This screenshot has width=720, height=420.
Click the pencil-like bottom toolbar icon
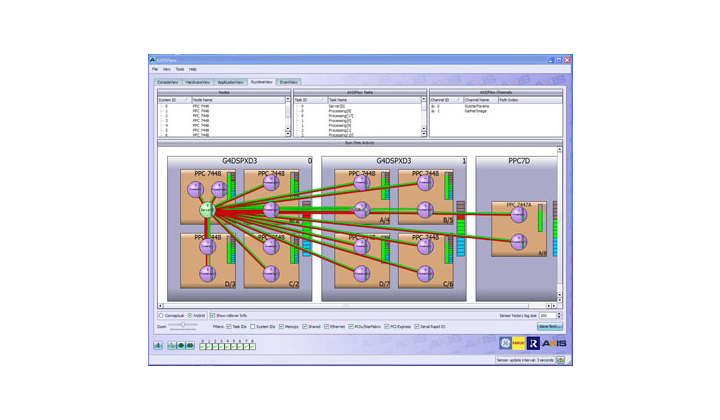point(172,345)
